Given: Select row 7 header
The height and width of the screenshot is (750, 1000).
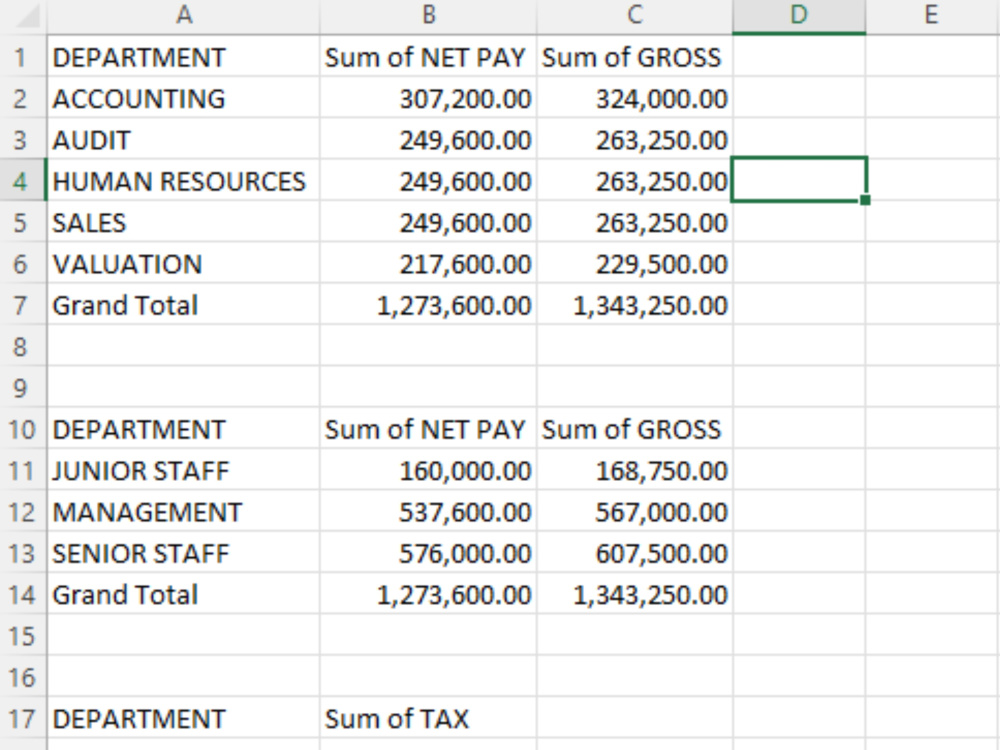Looking at the screenshot, I should pyautogui.click(x=23, y=305).
